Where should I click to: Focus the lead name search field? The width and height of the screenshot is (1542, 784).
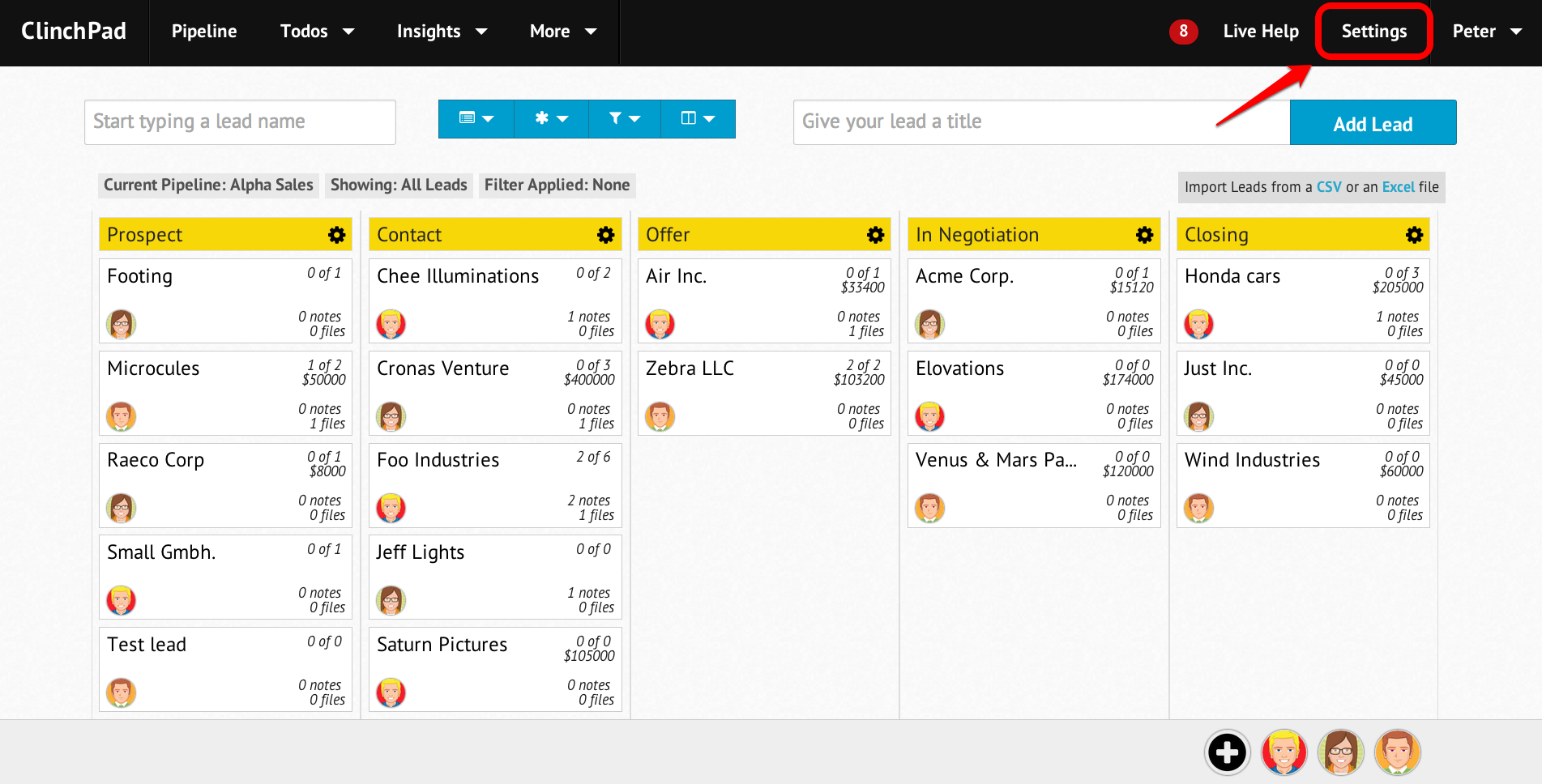click(240, 122)
